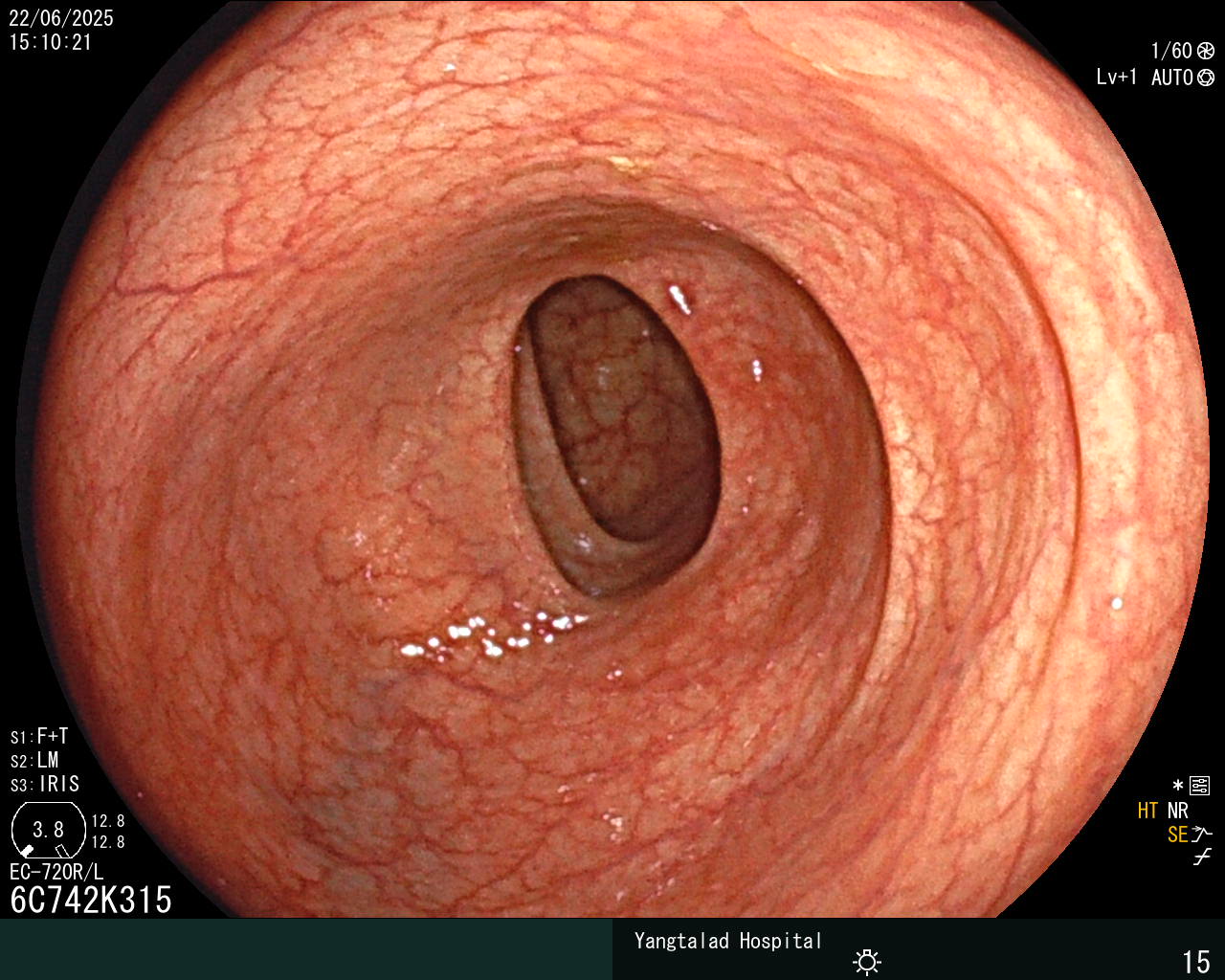Screen dimensions: 1225x980
Task: Click the yellow HT indicator
Action: [x=1148, y=812]
